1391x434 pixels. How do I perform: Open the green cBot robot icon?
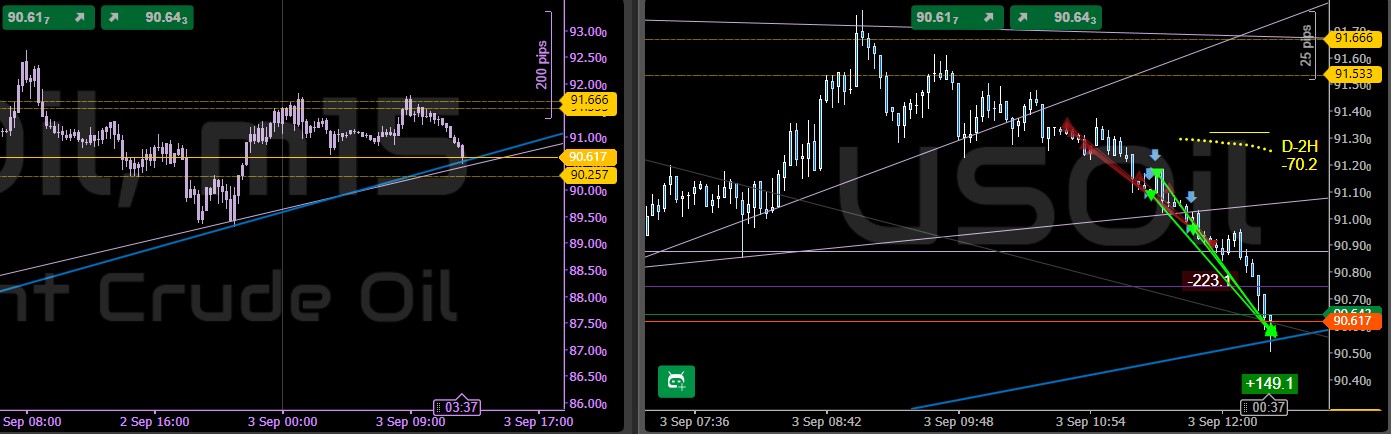pos(676,381)
